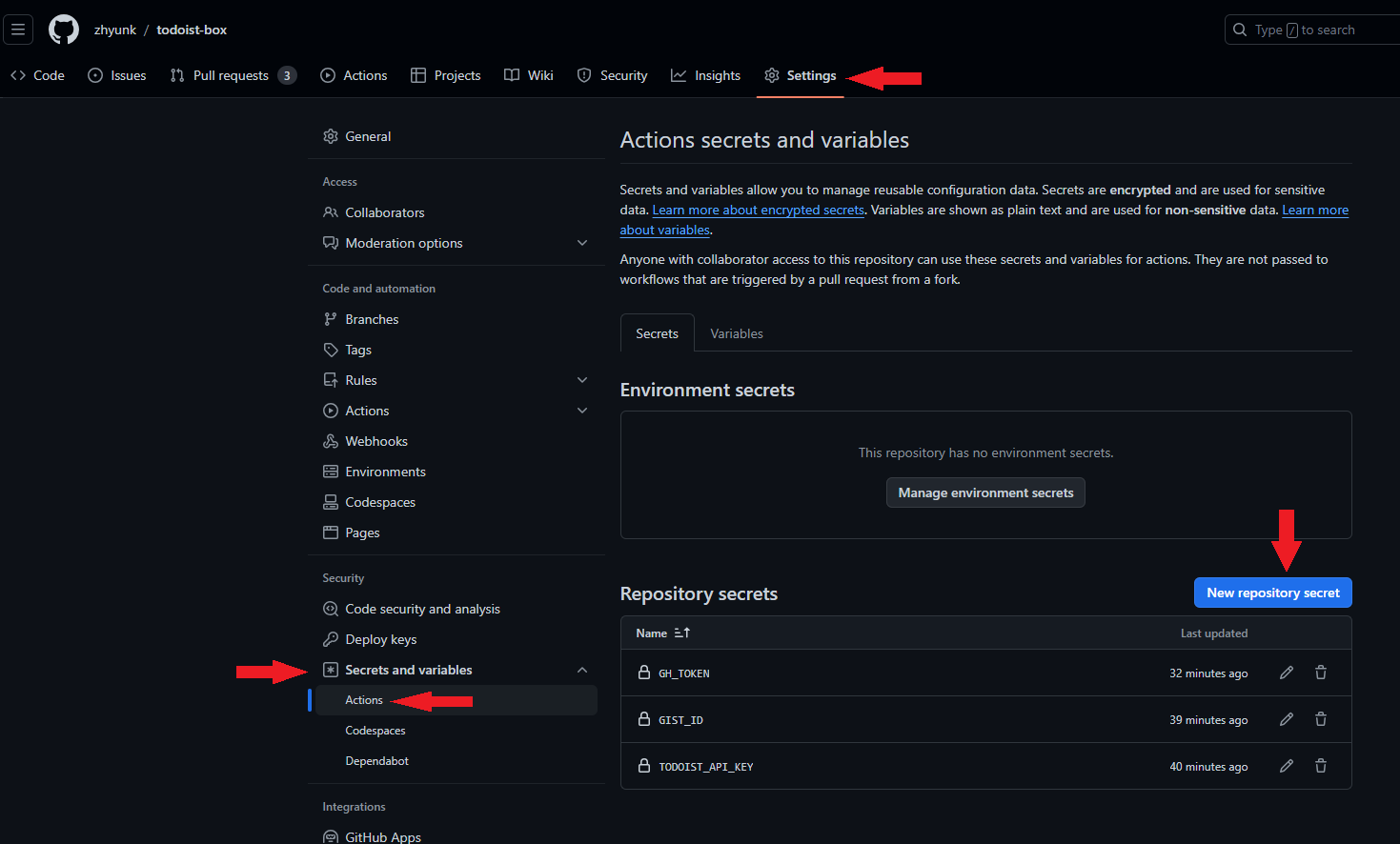Collapse Secrets and variables chevron
The height and width of the screenshot is (844, 1400).
[582, 670]
